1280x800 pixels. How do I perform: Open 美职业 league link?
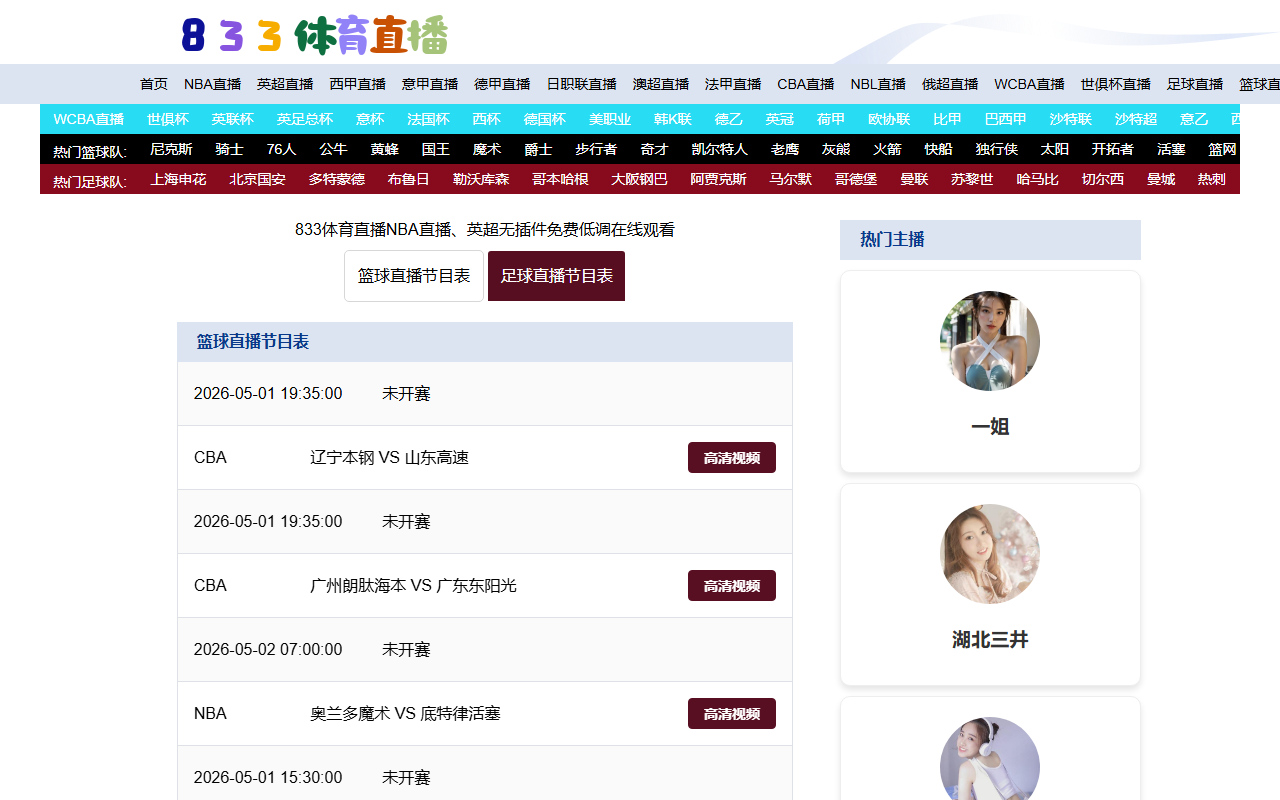(610, 119)
